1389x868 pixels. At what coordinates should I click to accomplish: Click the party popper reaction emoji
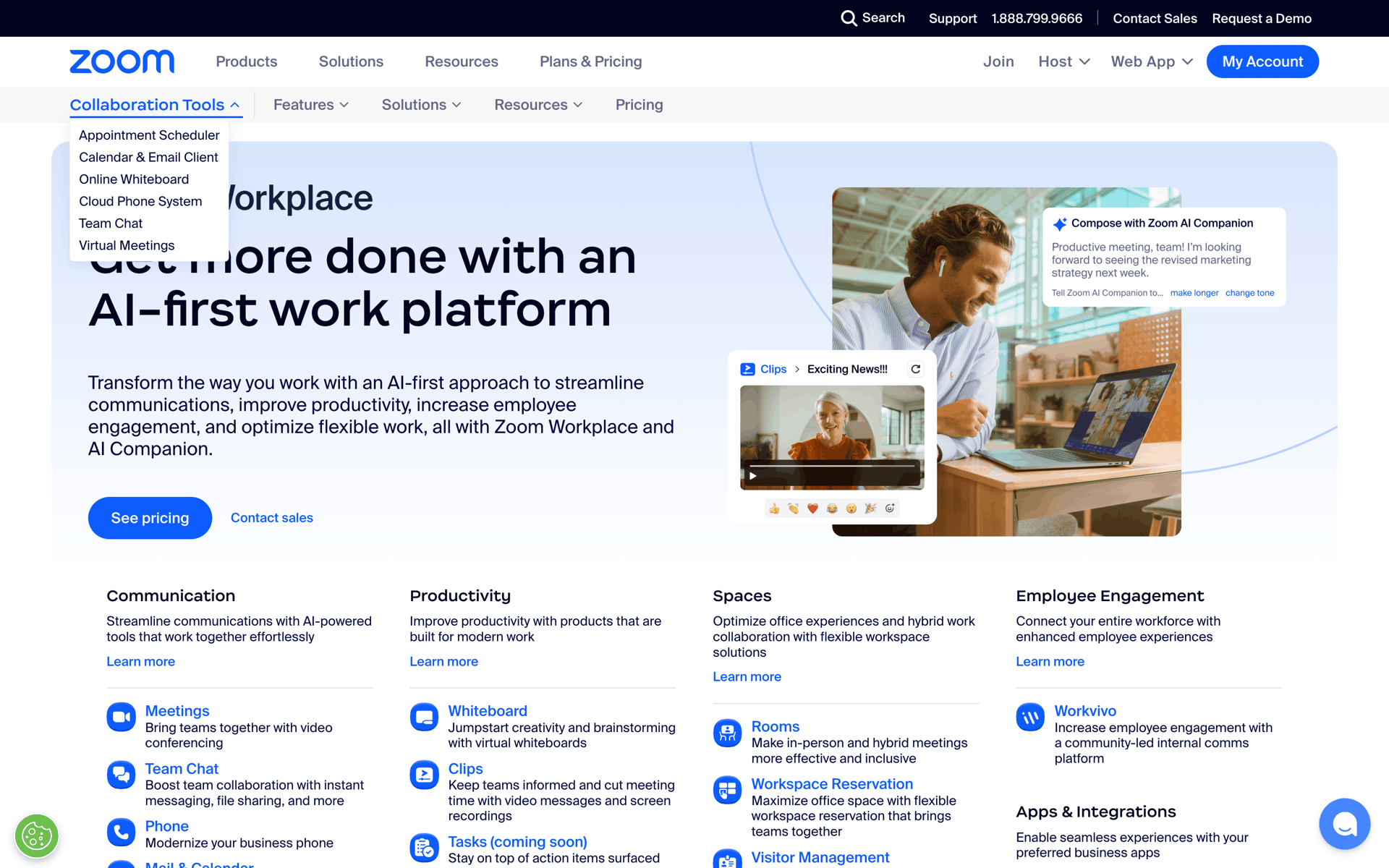870,509
